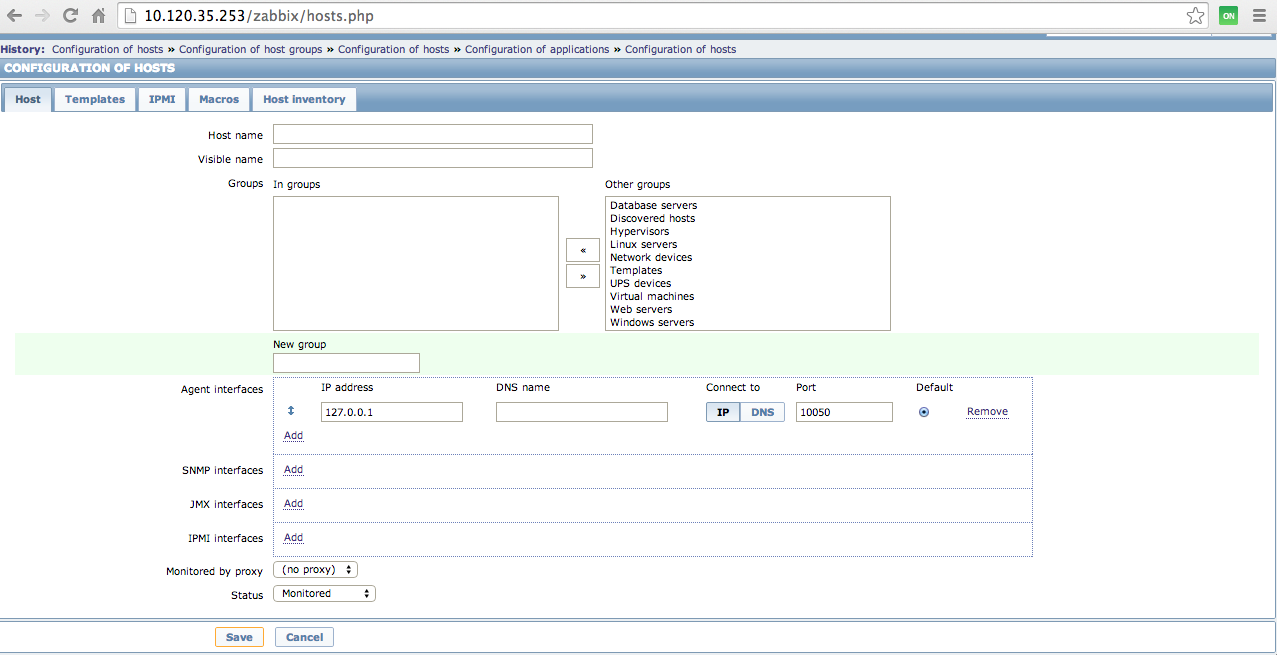Click the empty In groups list box
This screenshot has height=655, width=1277.
416,263
